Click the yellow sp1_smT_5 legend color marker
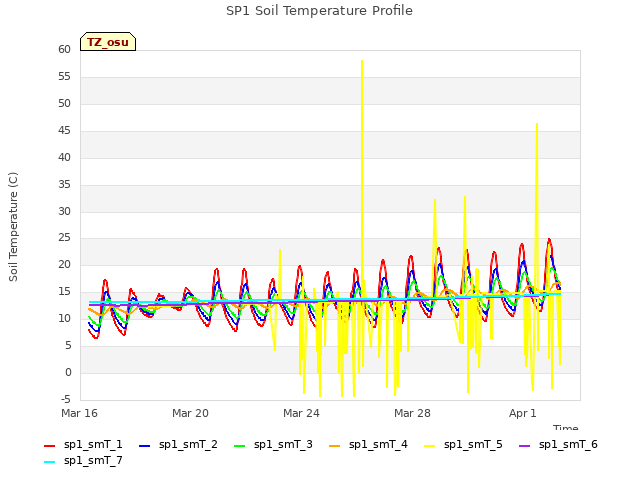The height and width of the screenshot is (480, 640). pyautogui.click(x=429, y=446)
